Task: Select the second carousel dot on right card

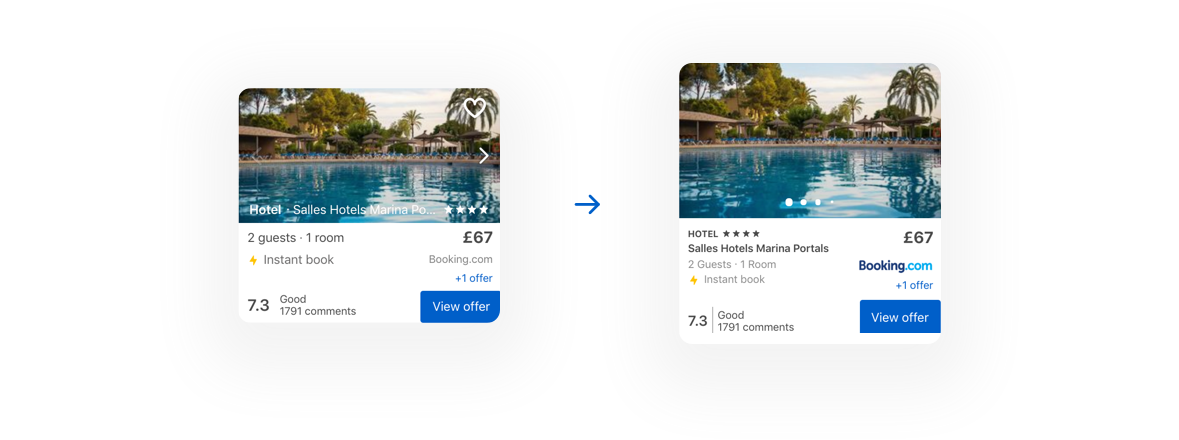Action: (803, 202)
